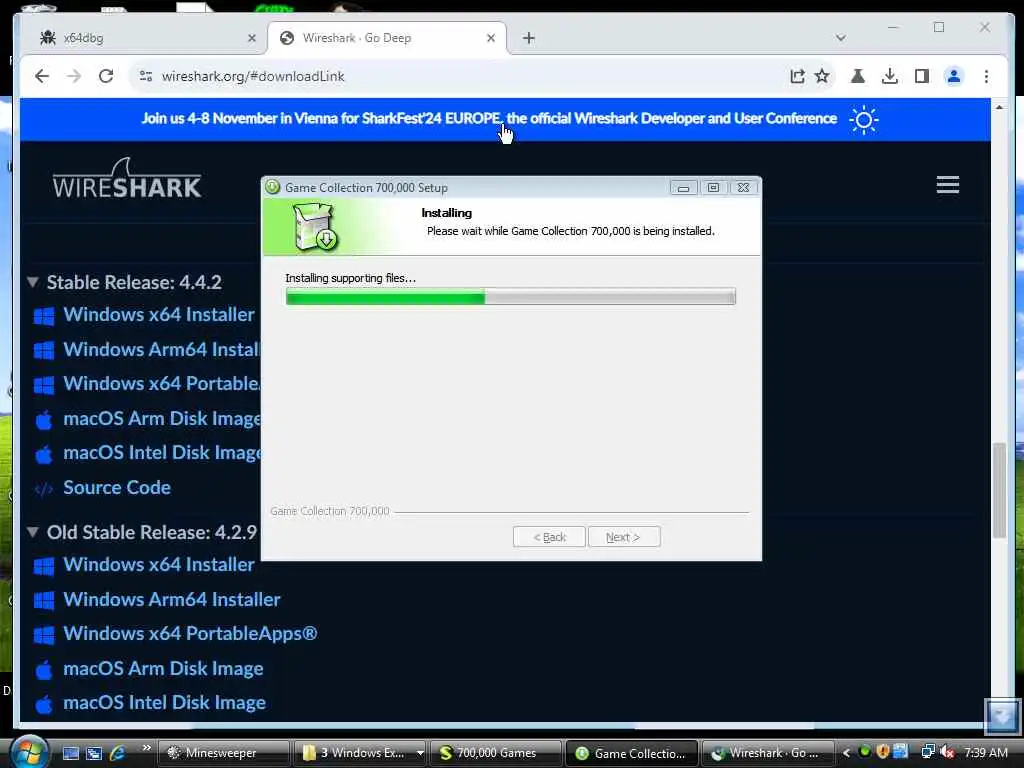Collapse the Stable Release 4.4.2 section

32,282
